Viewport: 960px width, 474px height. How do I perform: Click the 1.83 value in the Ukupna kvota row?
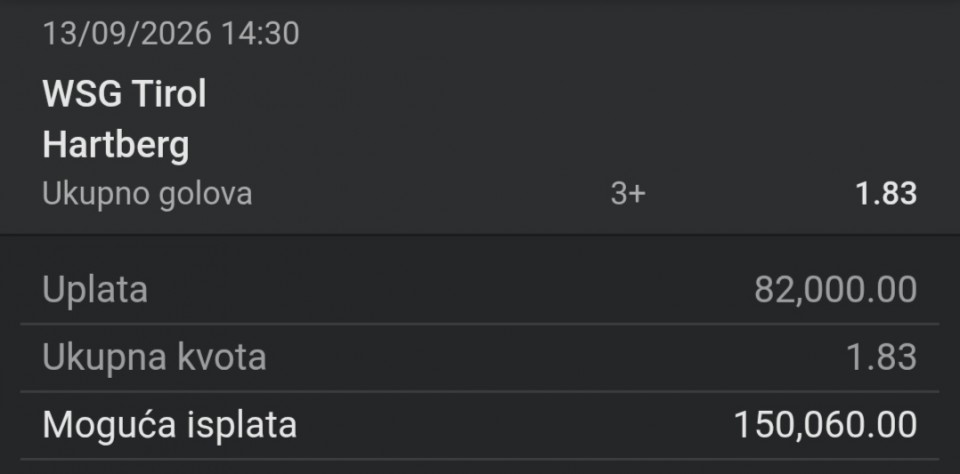882,357
